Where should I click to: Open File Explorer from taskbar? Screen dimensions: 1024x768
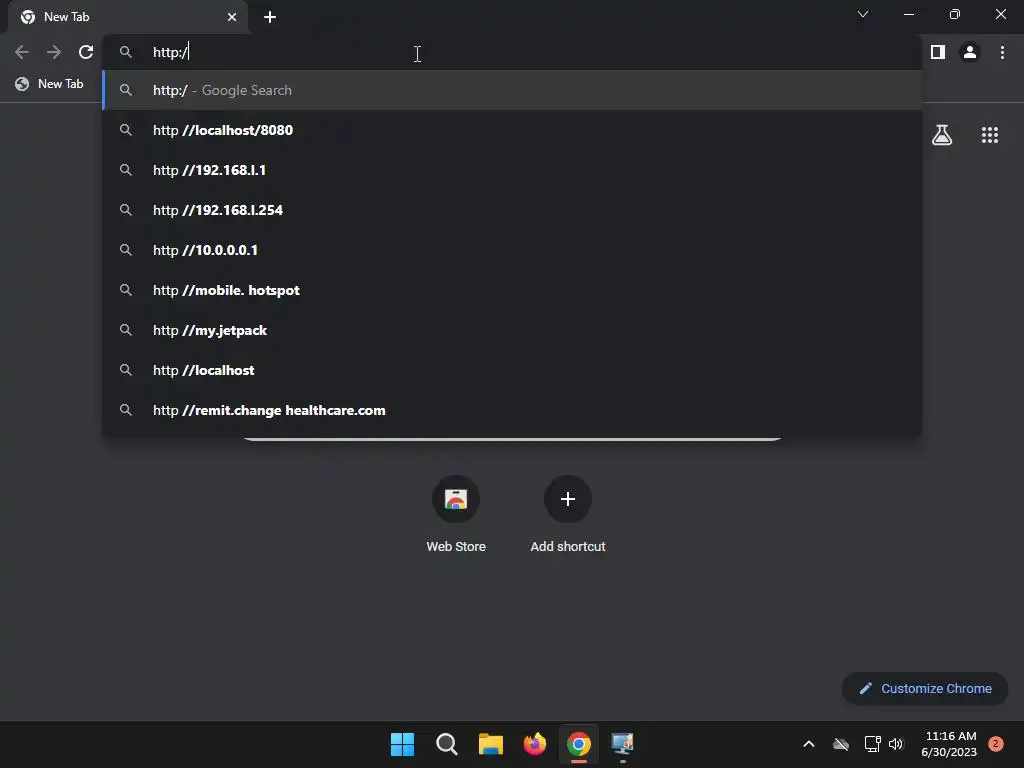[x=490, y=744]
